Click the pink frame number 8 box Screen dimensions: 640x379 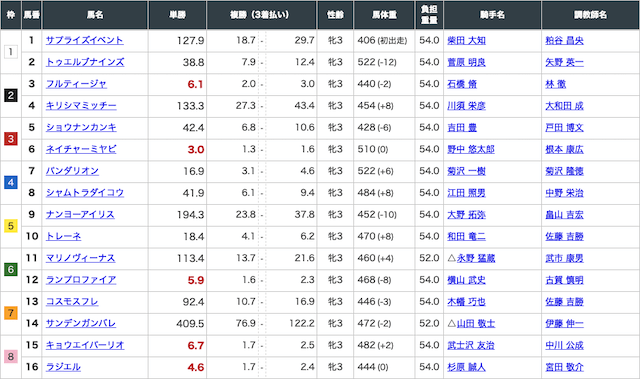[x=11, y=357]
